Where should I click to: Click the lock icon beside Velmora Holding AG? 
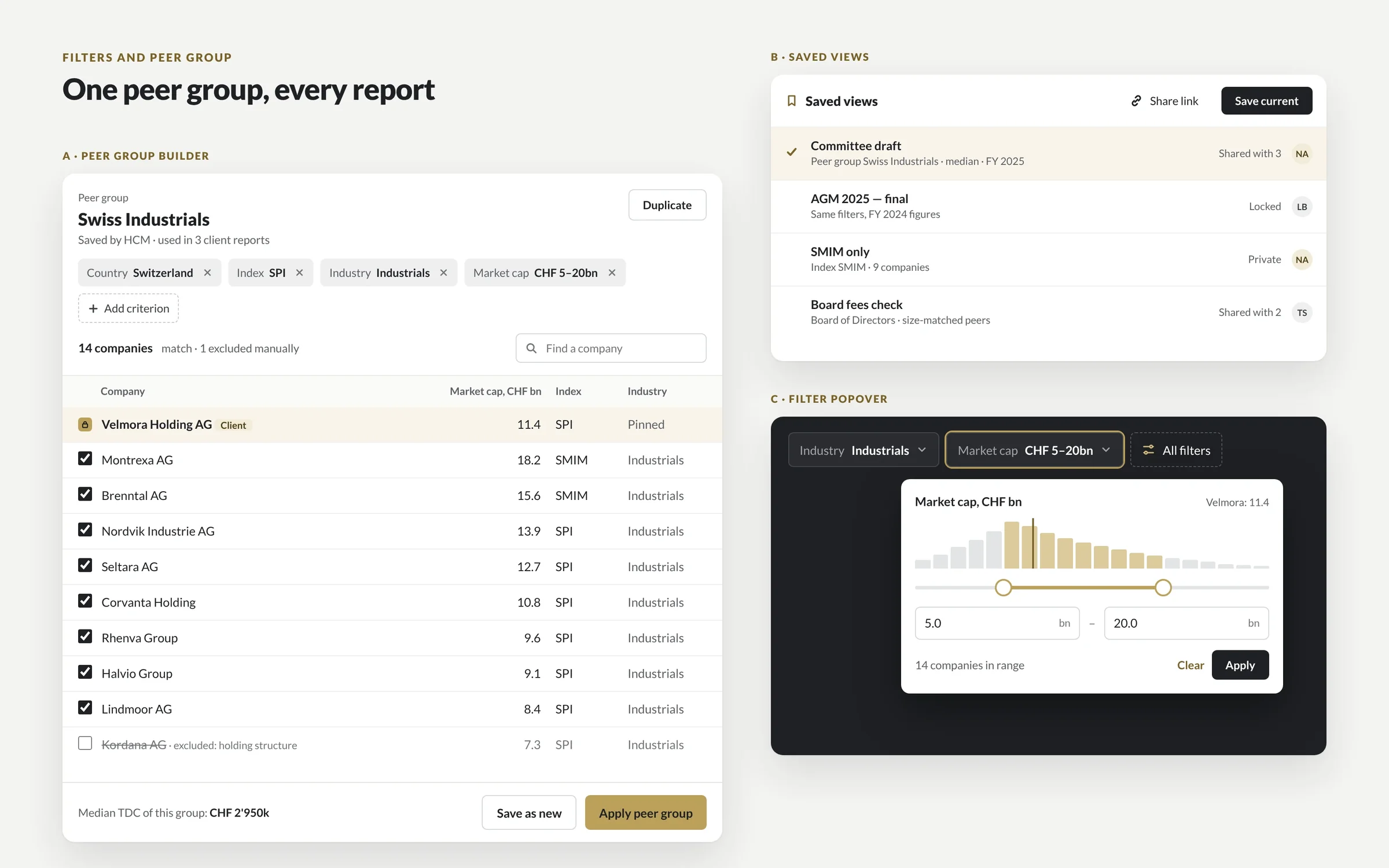pyautogui.click(x=85, y=424)
